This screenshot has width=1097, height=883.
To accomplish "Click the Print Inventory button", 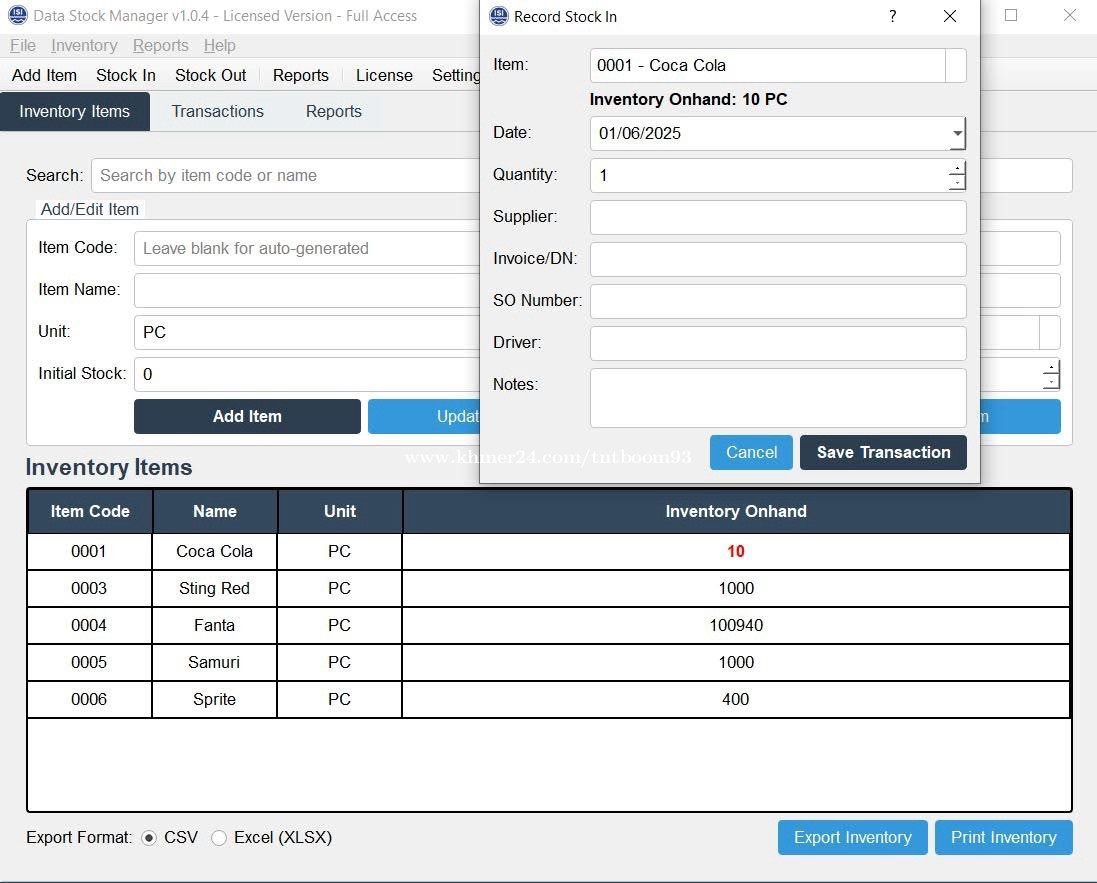I will (x=1004, y=838).
